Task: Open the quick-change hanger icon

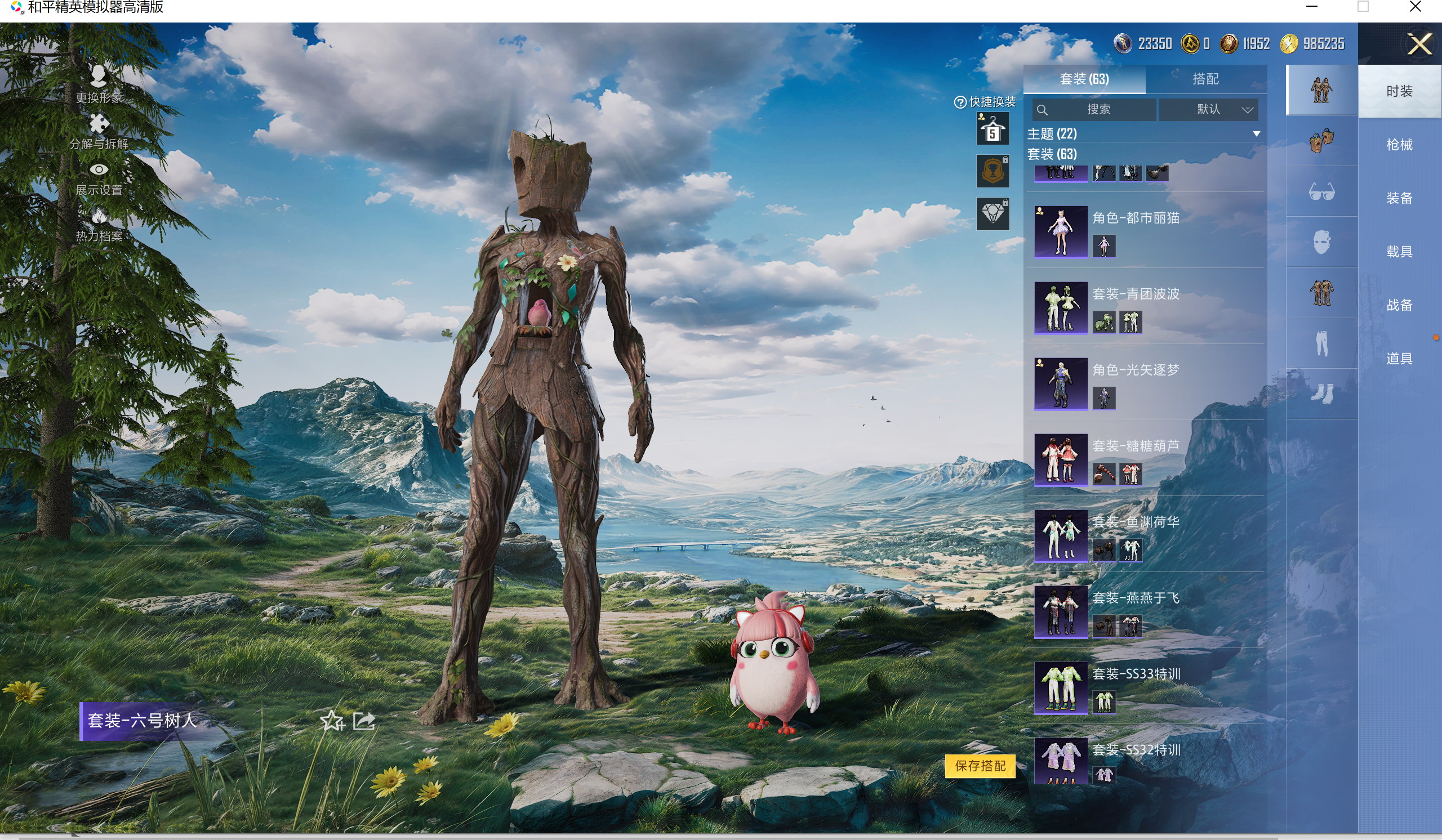Action: (x=993, y=129)
